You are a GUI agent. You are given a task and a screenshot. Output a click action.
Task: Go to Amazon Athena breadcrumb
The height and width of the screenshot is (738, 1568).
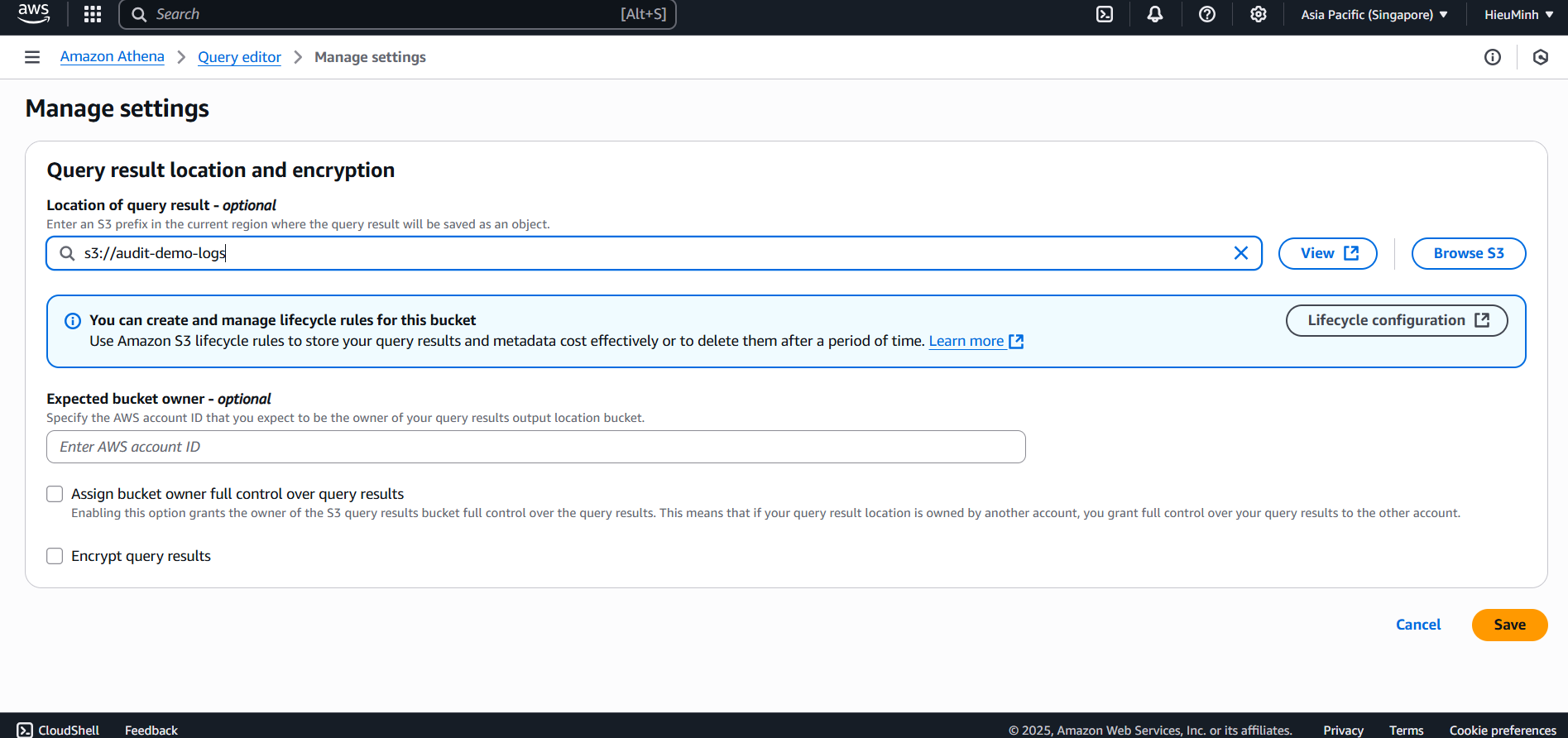pyautogui.click(x=113, y=56)
